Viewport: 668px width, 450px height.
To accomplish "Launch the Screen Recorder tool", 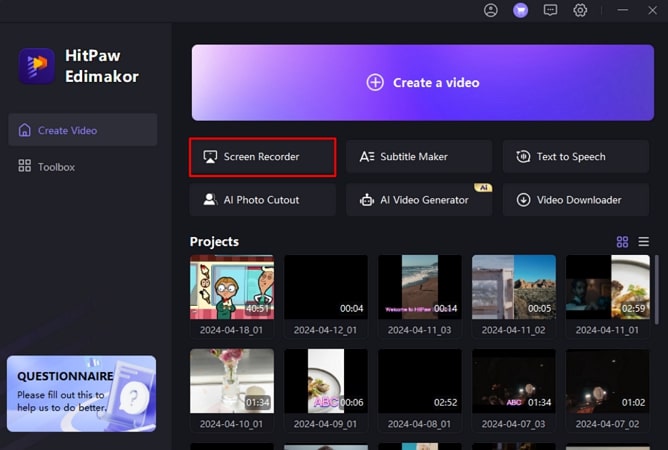I will 262,157.
